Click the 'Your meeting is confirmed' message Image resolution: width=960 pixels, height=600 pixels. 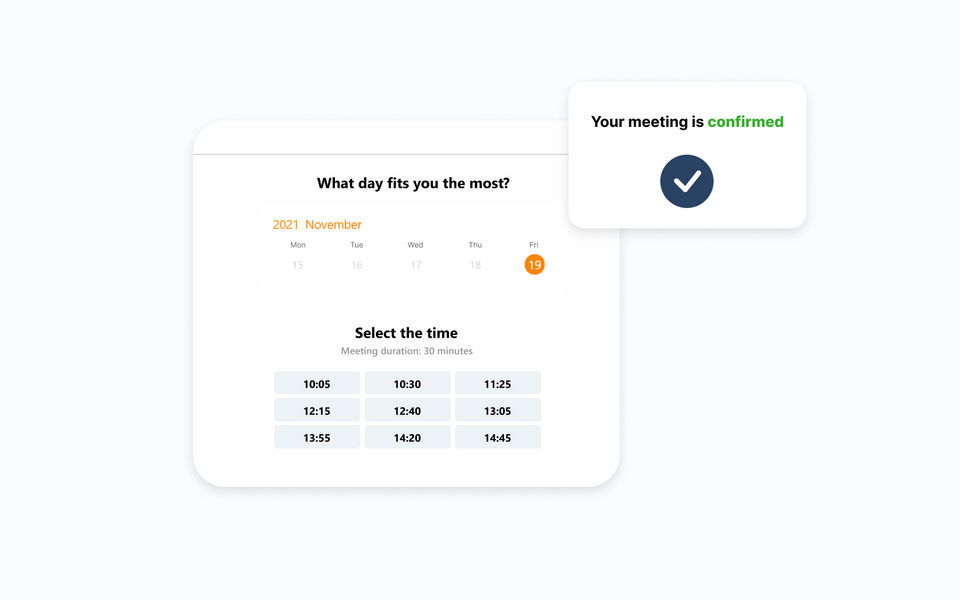pos(687,122)
